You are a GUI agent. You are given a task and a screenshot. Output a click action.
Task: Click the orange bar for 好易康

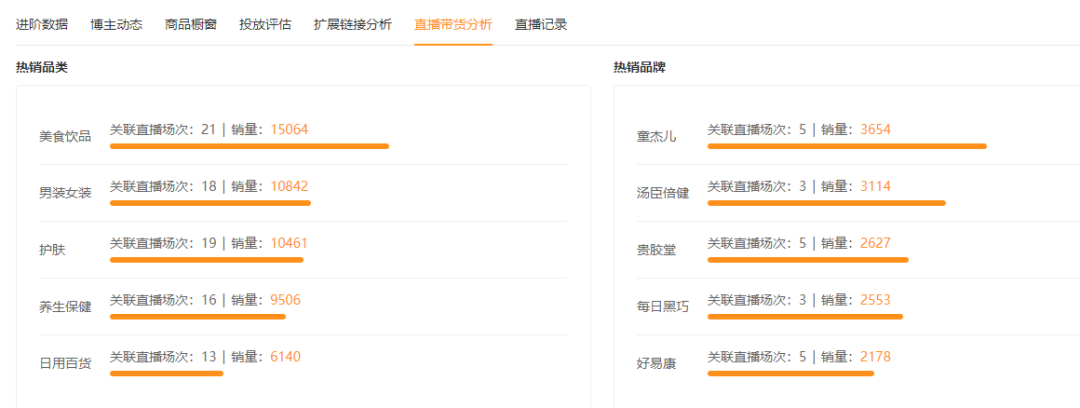click(790, 373)
